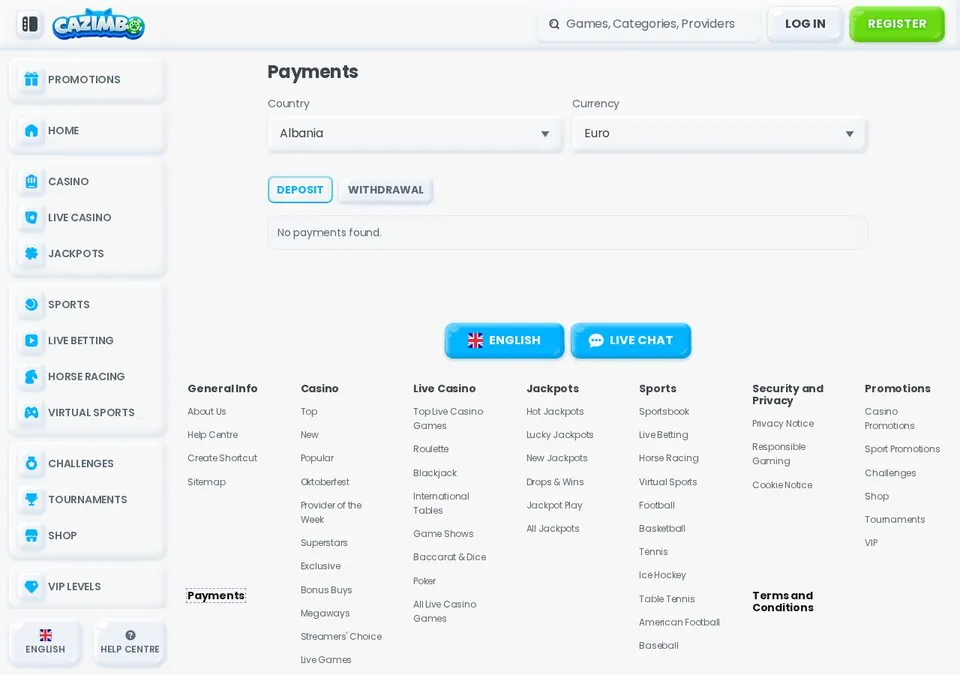The height and width of the screenshot is (675, 960).
Task: Open the Sportsbook footer link
Action: coord(664,412)
